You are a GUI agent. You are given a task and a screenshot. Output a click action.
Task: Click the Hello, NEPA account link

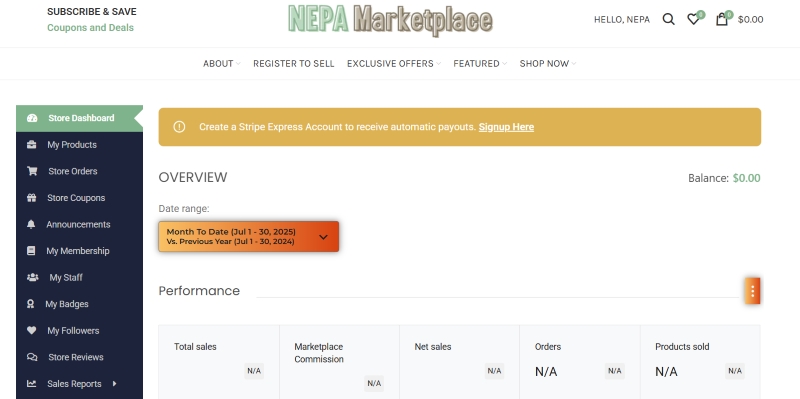point(622,19)
